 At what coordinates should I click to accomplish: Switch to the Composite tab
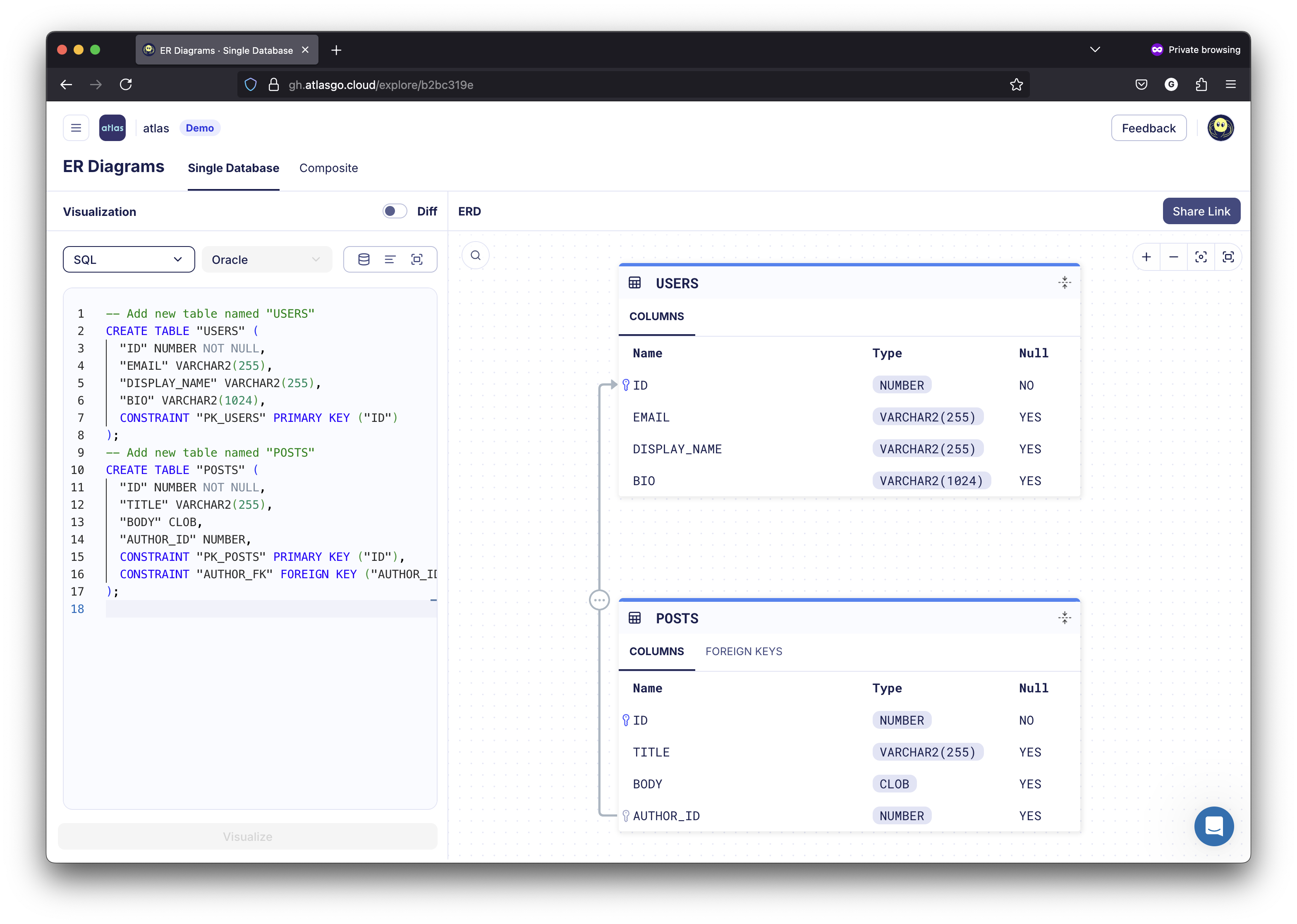click(x=328, y=168)
